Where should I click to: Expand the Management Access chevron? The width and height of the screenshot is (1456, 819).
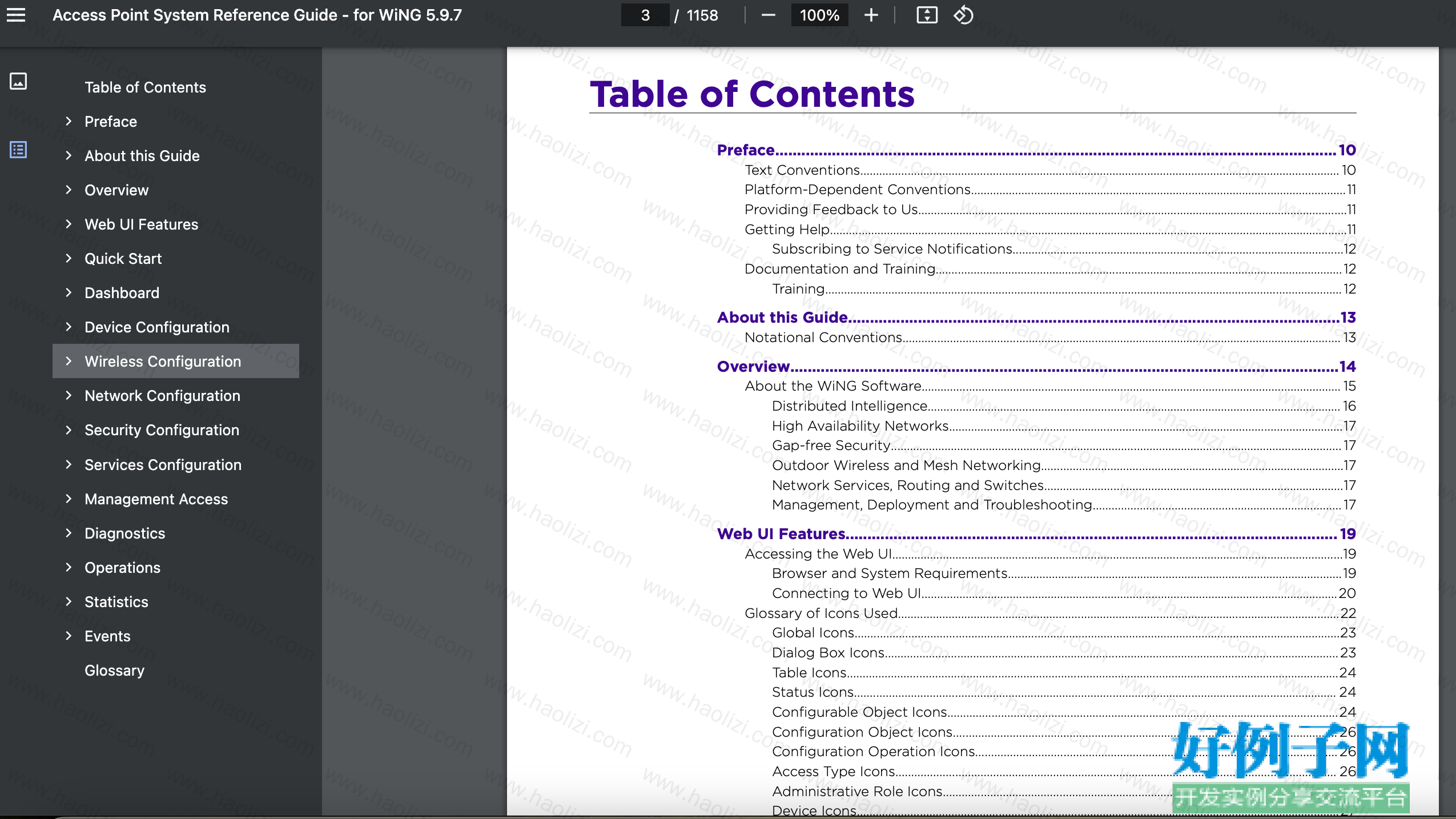tap(69, 499)
